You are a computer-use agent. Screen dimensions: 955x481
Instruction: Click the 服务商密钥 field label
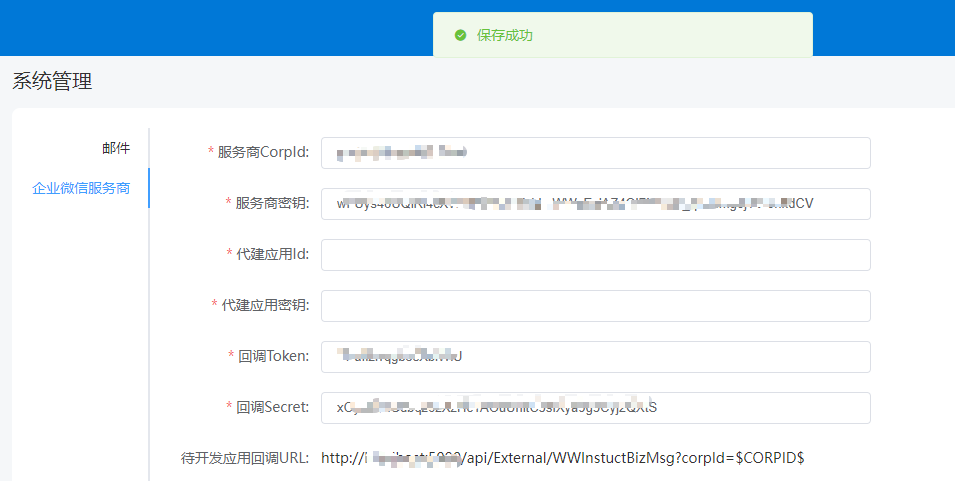pos(272,203)
